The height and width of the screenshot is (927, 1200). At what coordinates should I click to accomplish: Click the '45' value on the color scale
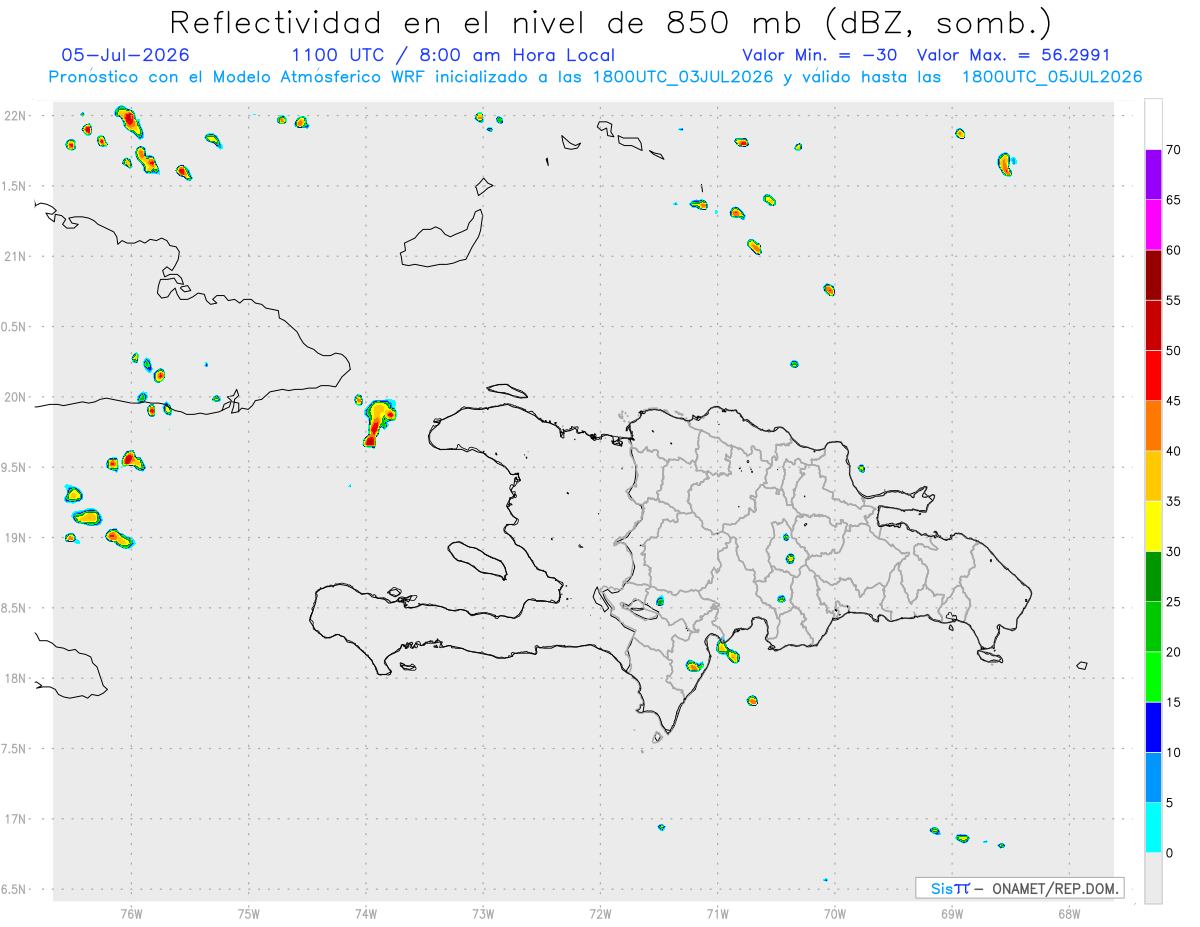click(x=1173, y=401)
